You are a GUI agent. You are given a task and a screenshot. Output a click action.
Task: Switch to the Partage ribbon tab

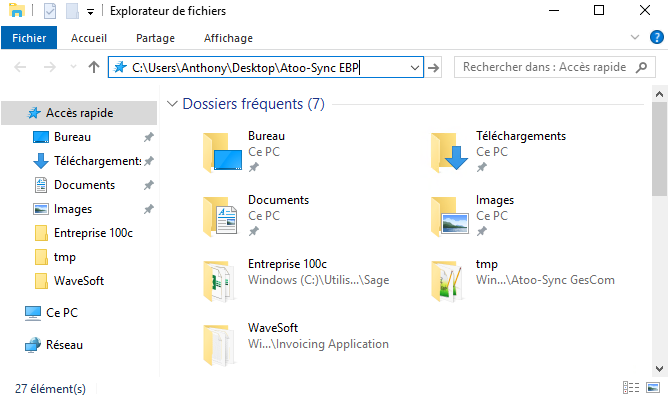pyautogui.click(x=155, y=38)
